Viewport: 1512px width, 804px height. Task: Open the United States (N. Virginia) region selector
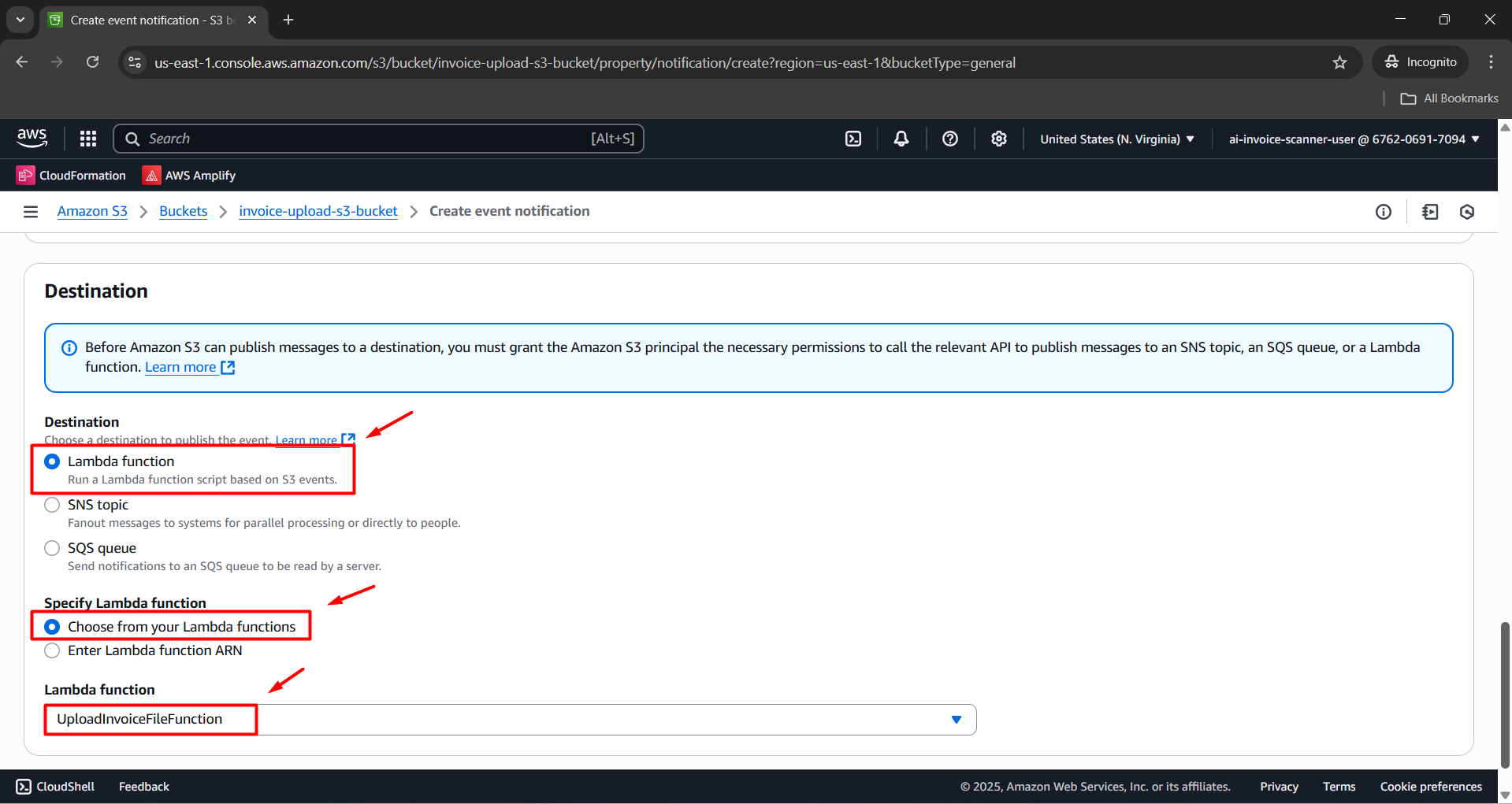pyautogui.click(x=1116, y=139)
